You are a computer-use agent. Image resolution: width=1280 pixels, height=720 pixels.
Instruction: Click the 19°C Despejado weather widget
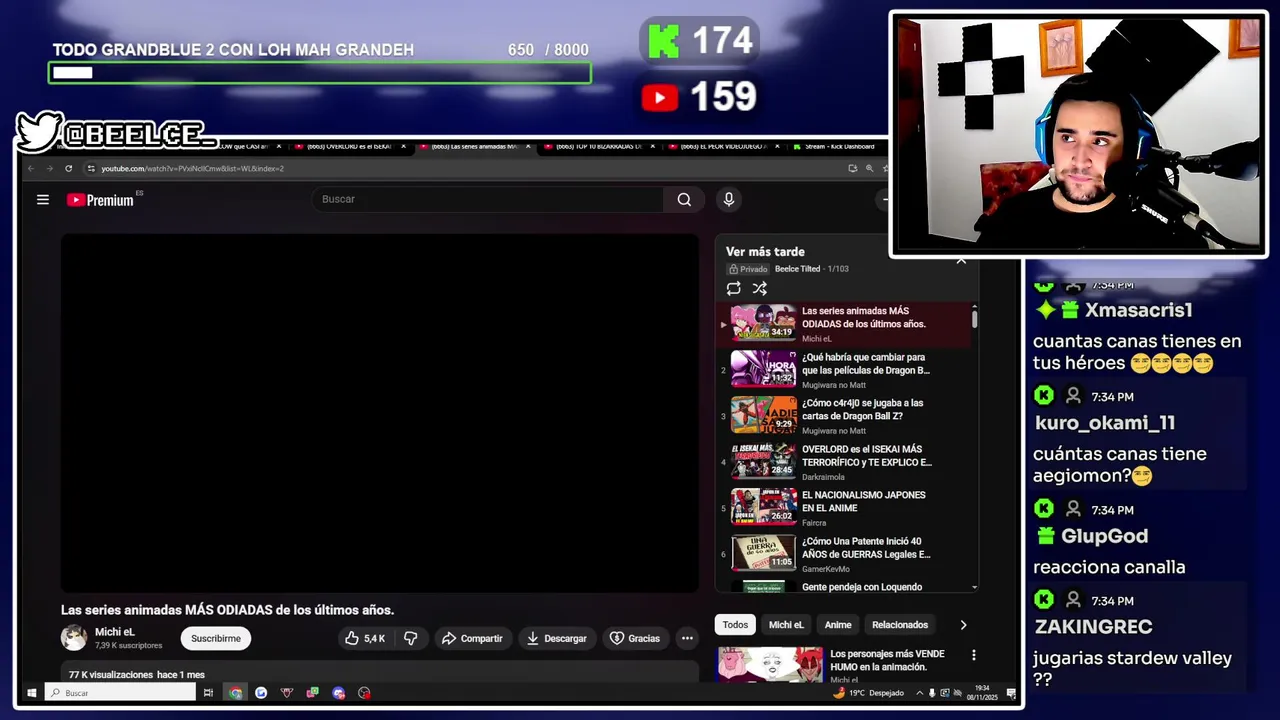[x=869, y=693]
